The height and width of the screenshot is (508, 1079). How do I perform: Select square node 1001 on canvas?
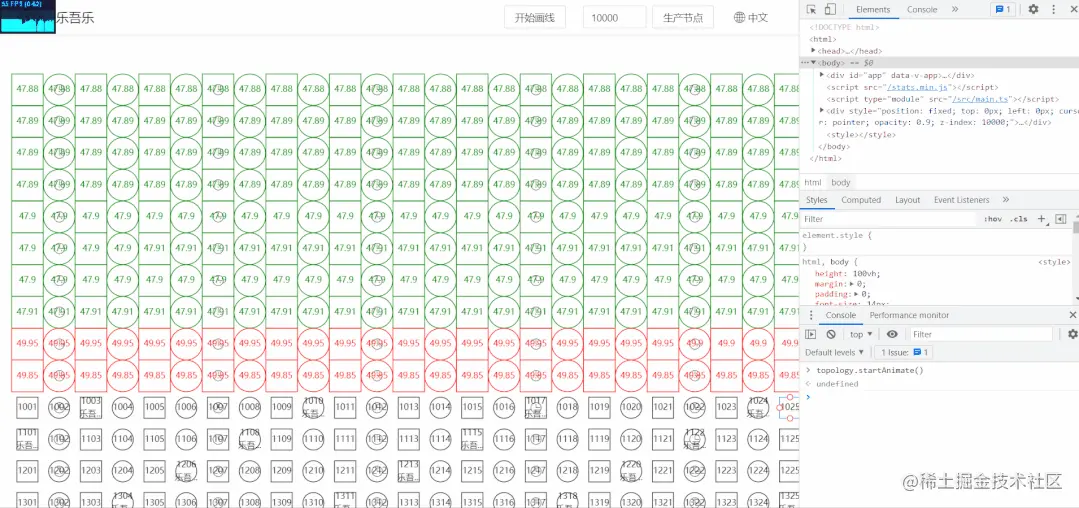tap(28, 407)
